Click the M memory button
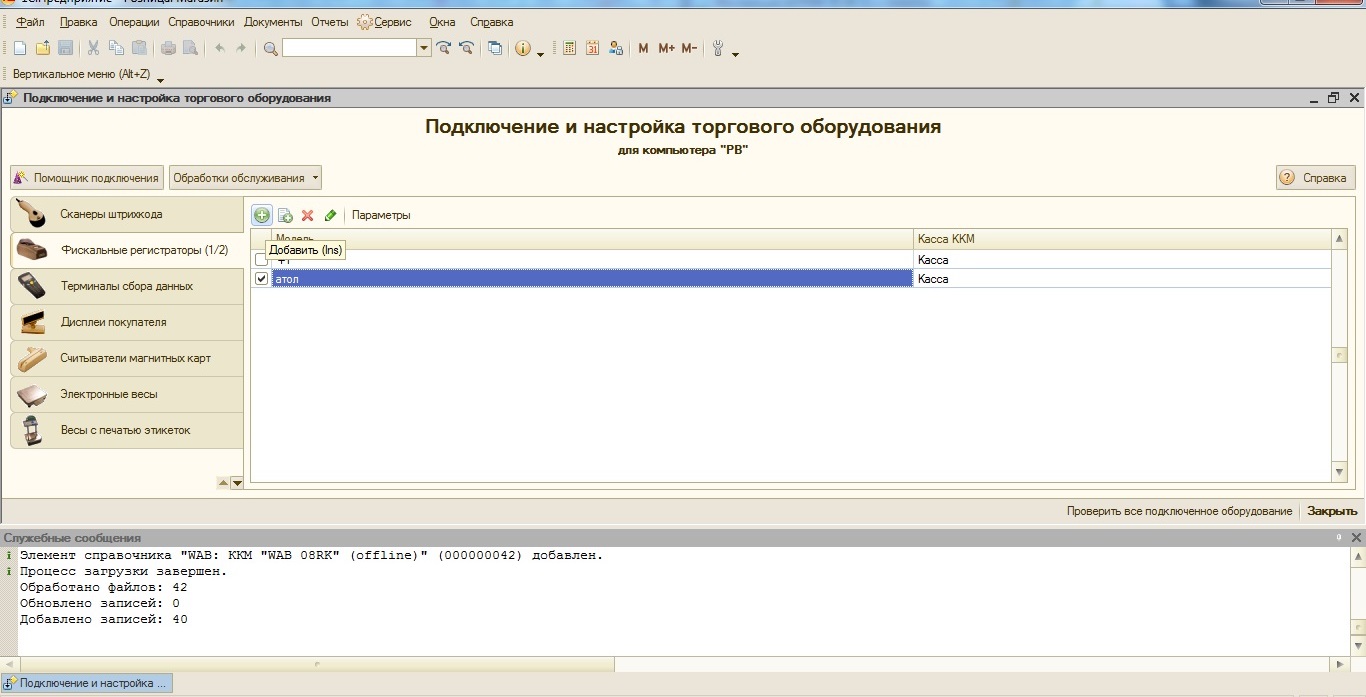Viewport: 1366px width, 697px height. coord(643,48)
